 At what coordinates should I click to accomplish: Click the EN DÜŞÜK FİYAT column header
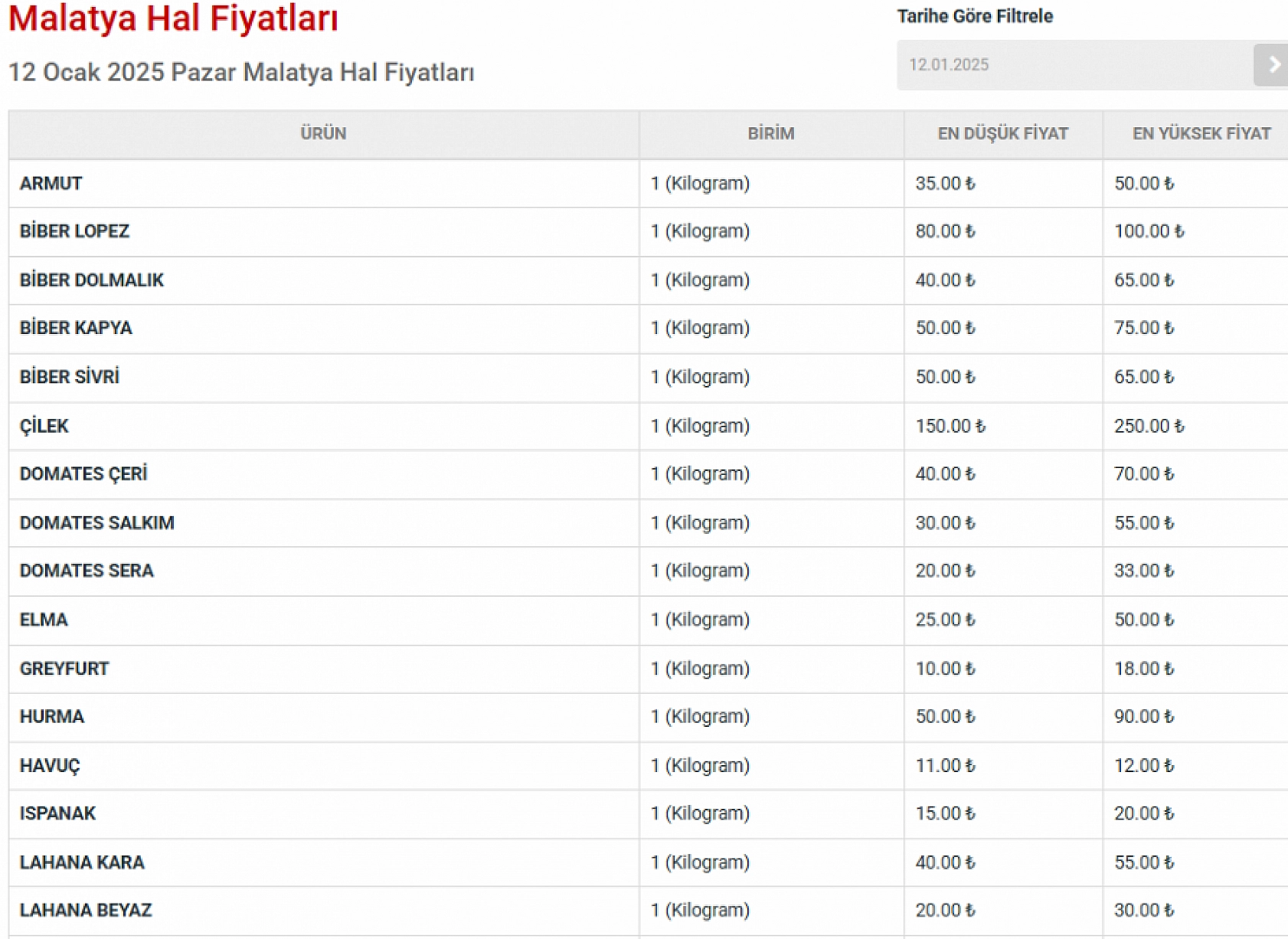1002,134
